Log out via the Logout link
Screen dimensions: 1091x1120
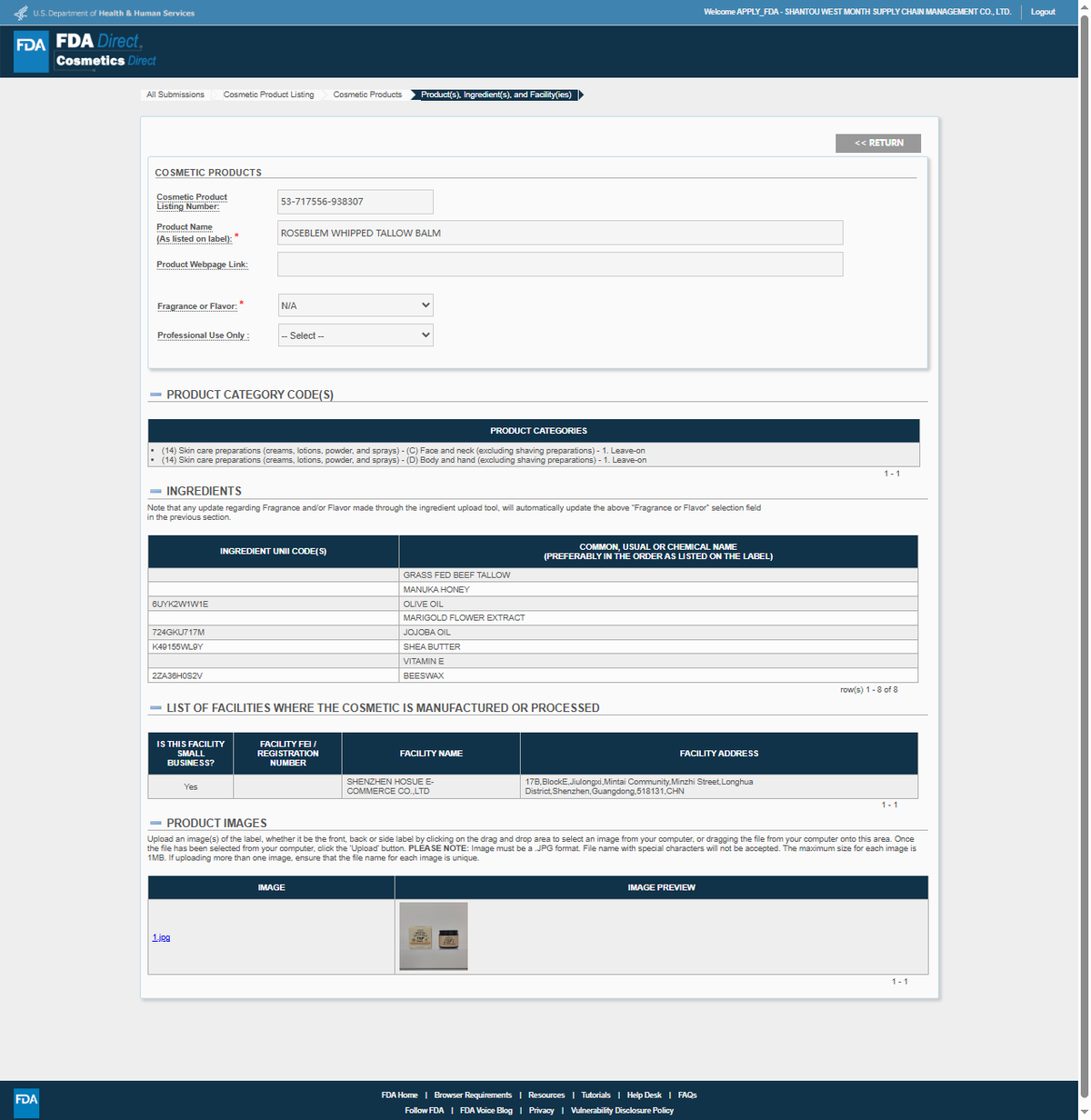pyautogui.click(x=1043, y=12)
